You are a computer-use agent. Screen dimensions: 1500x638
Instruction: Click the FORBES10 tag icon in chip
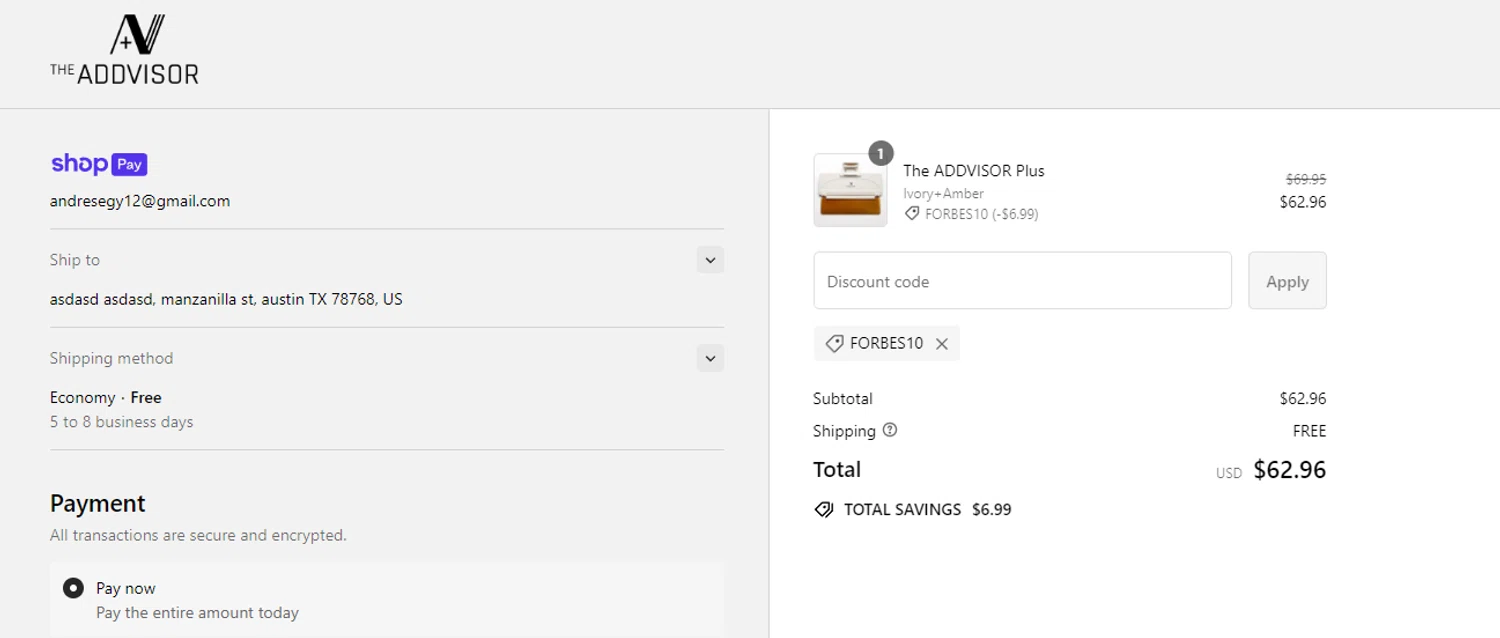[x=834, y=343]
